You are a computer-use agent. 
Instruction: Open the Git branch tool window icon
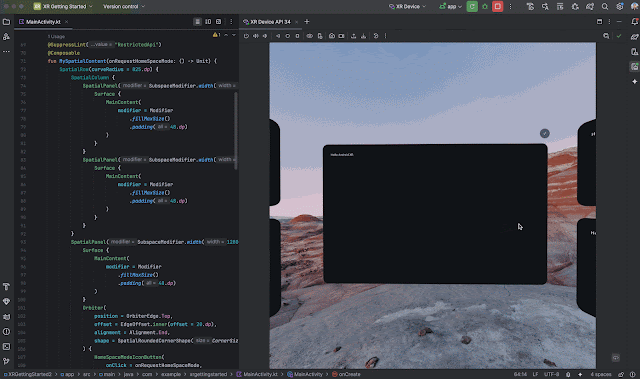coord(6,361)
